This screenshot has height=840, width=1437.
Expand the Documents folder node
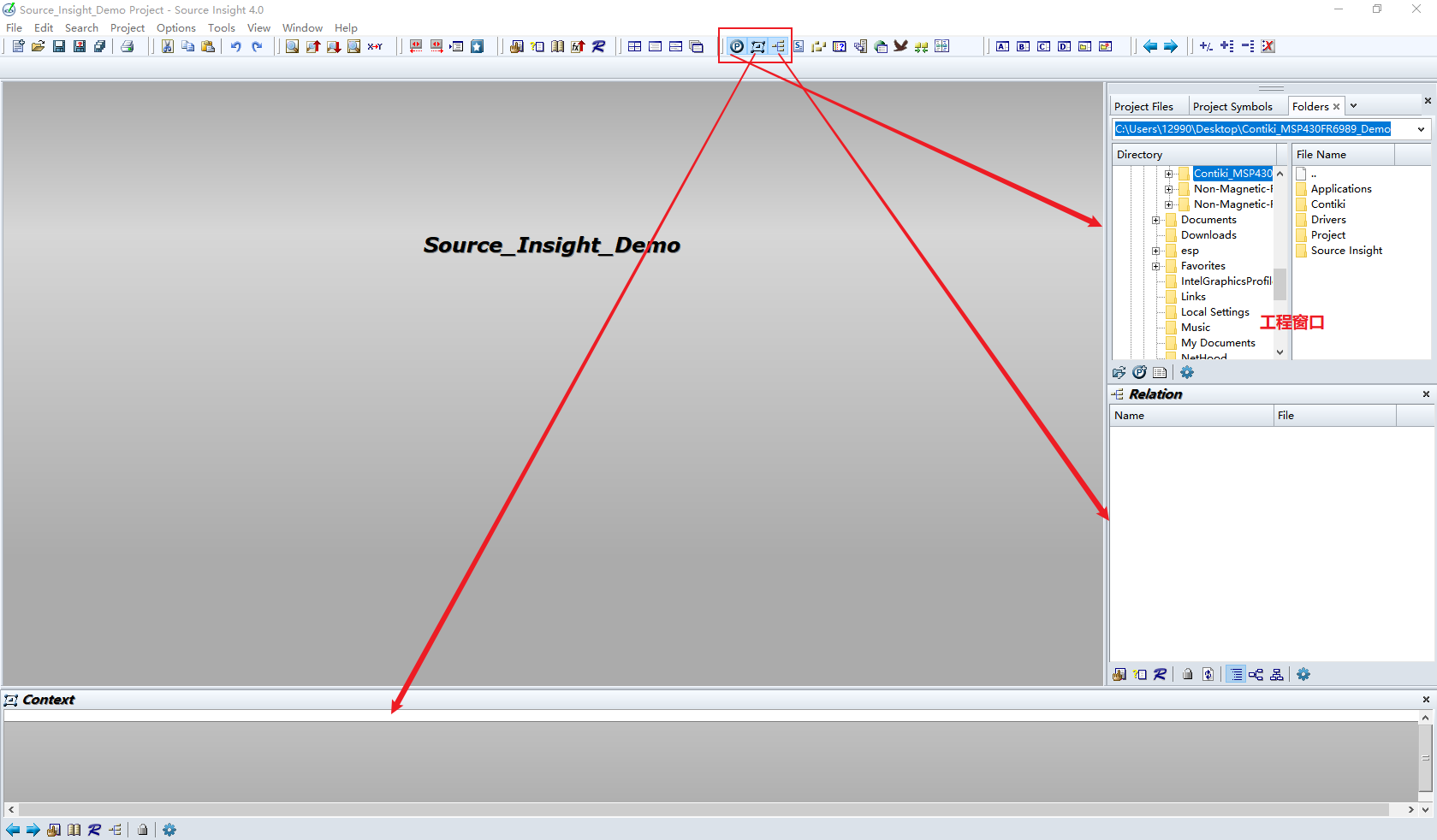(1157, 220)
